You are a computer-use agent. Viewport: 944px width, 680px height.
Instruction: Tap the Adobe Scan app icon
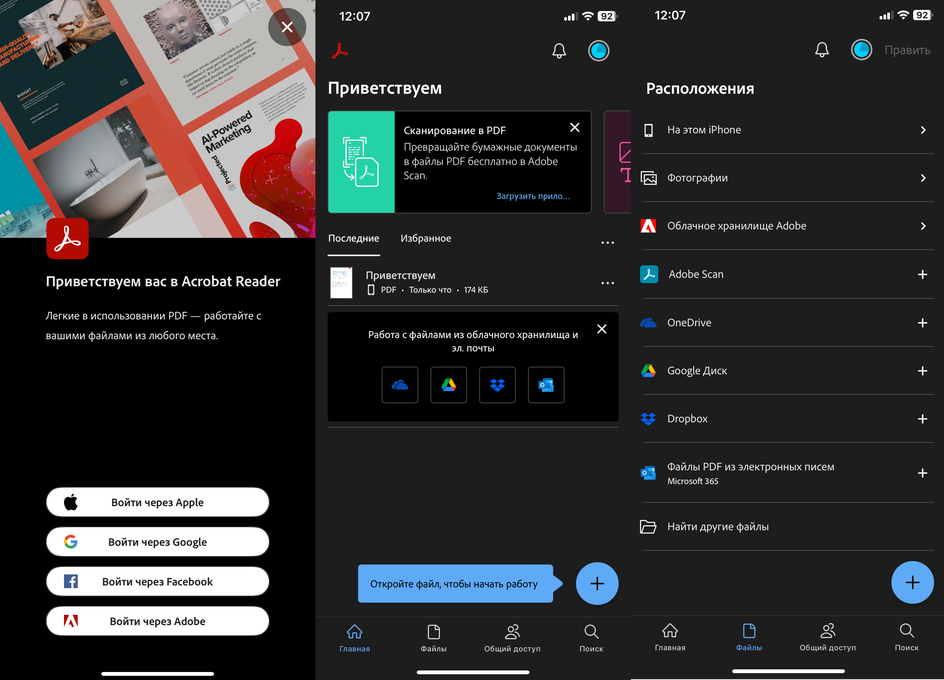(x=649, y=274)
